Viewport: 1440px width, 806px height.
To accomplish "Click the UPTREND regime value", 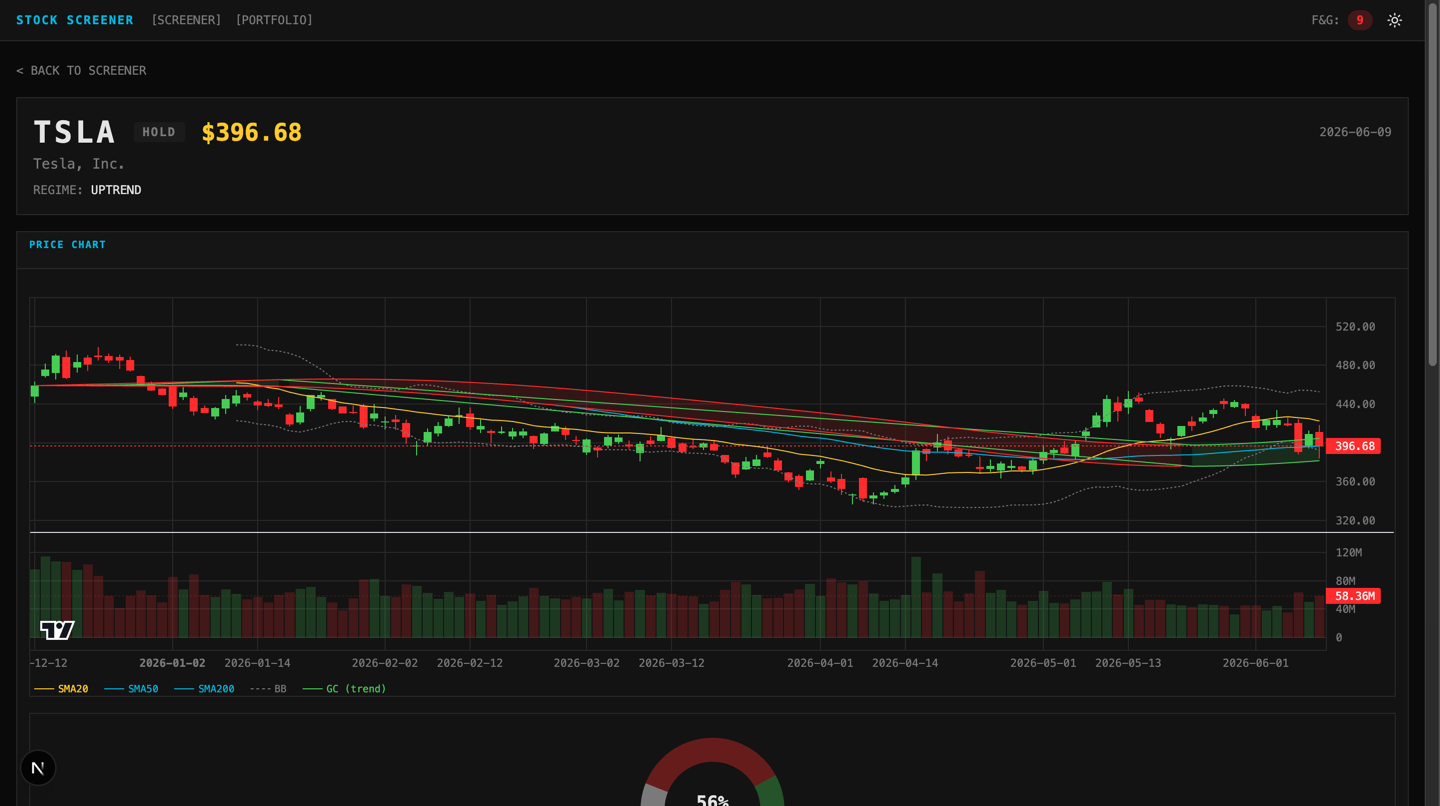I will tap(116, 190).
